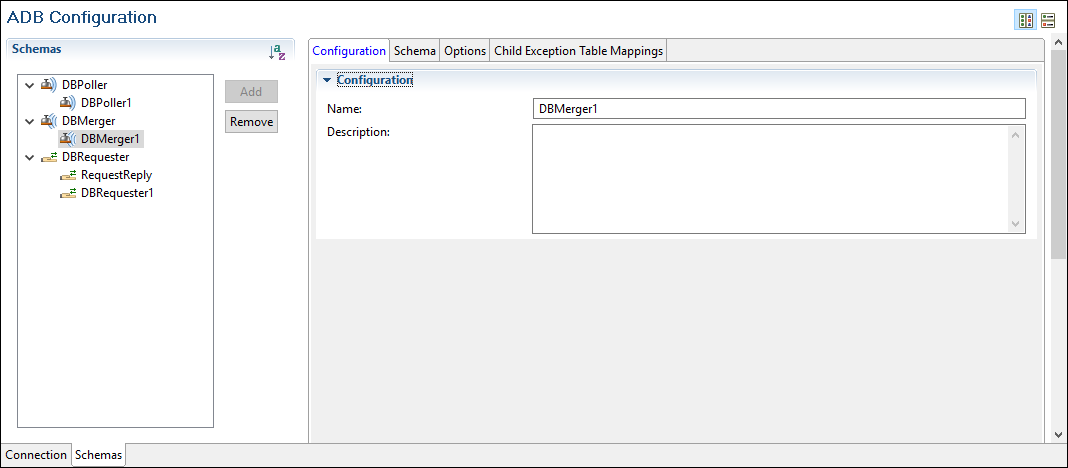The image size is (1068, 468).
Task: Click the DBPoller1 schema icon
Action: tap(68, 103)
